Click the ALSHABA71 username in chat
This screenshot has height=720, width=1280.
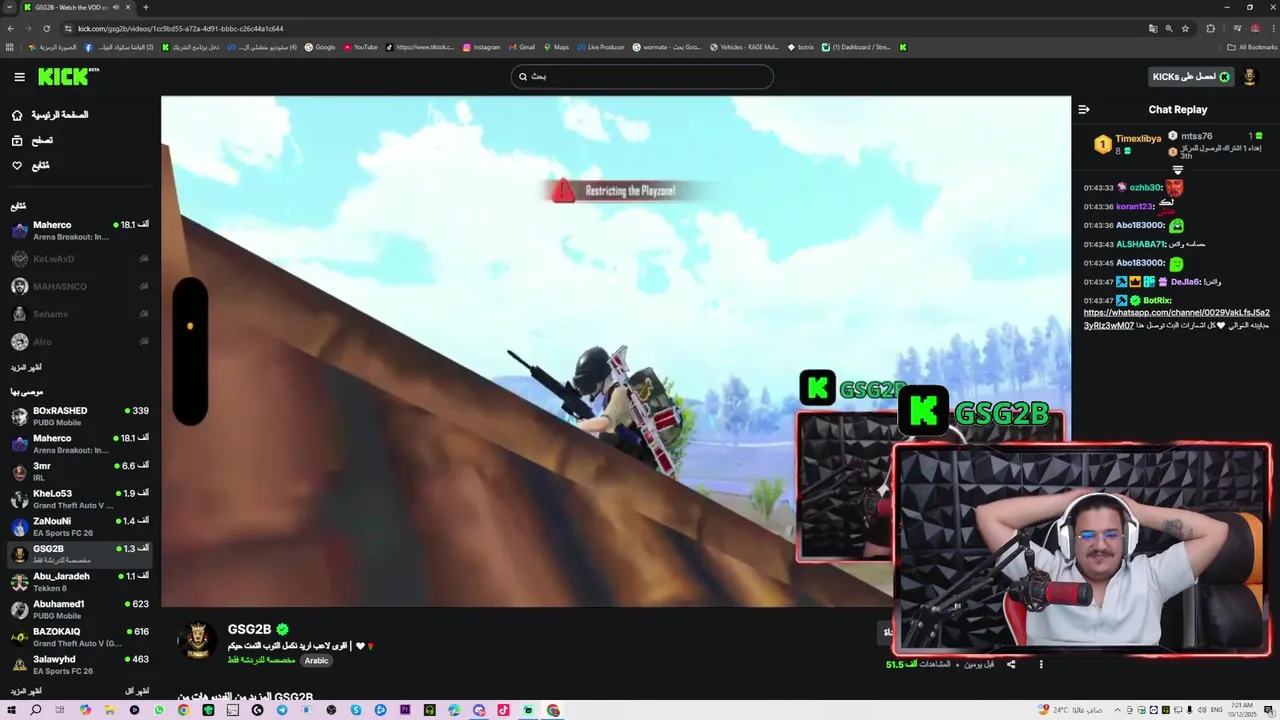[x=1140, y=244]
